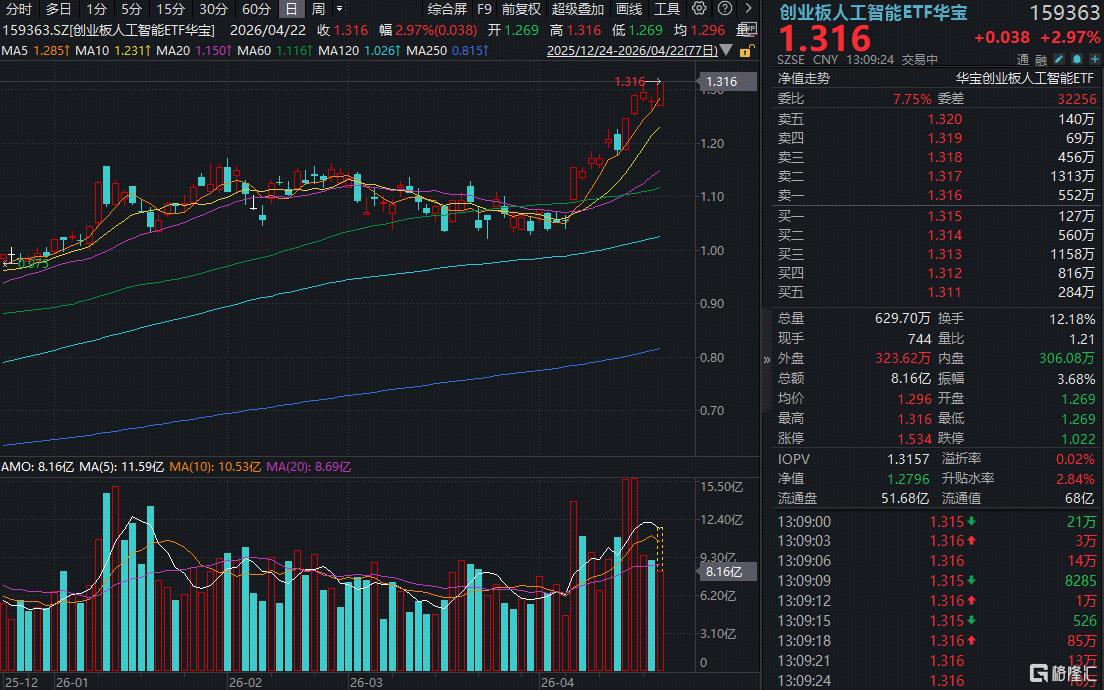
Task: Click the 26-02 date axis marker
Action: pos(245,683)
